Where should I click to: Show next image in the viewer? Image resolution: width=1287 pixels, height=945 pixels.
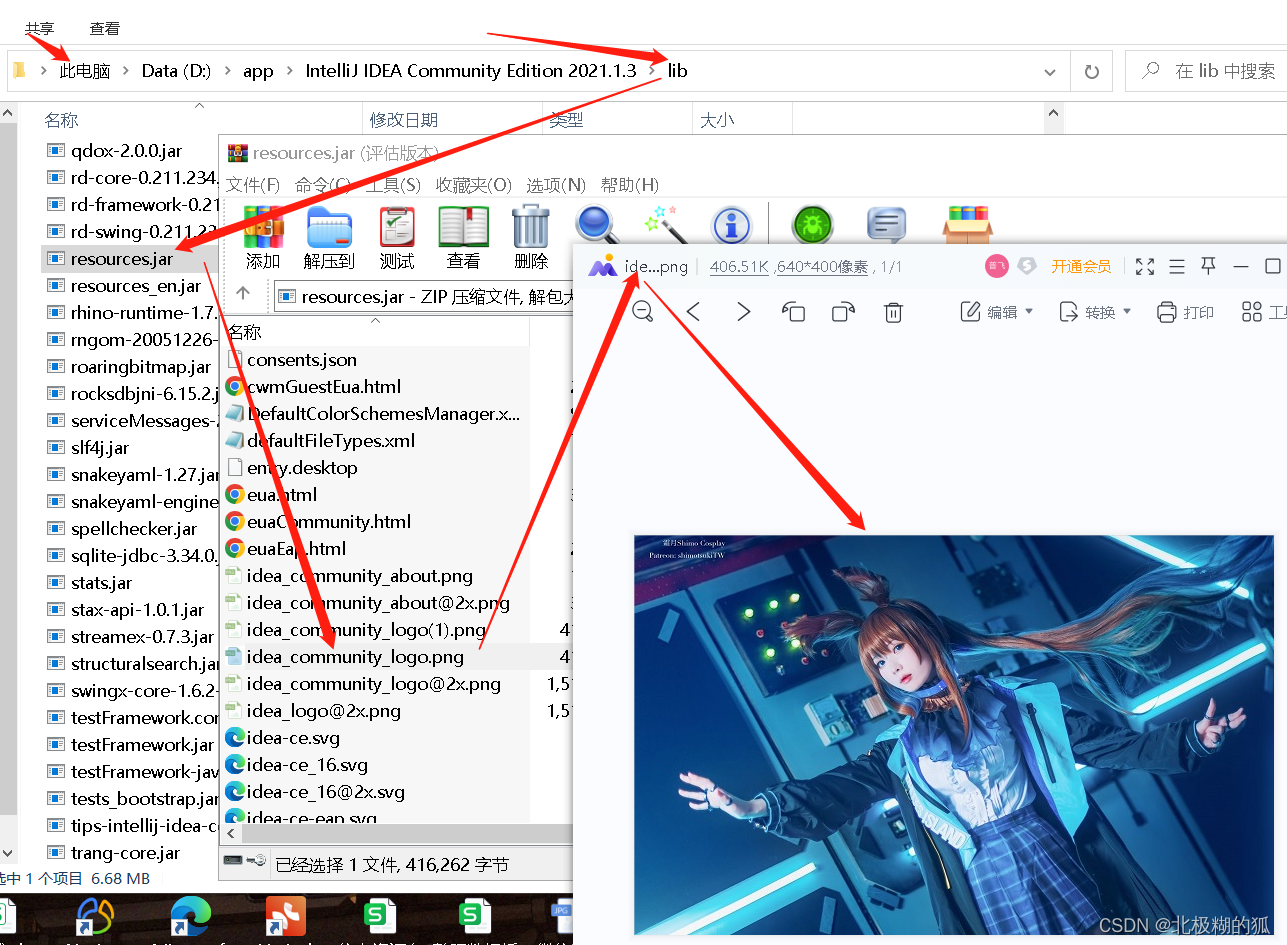pyautogui.click(x=743, y=312)
